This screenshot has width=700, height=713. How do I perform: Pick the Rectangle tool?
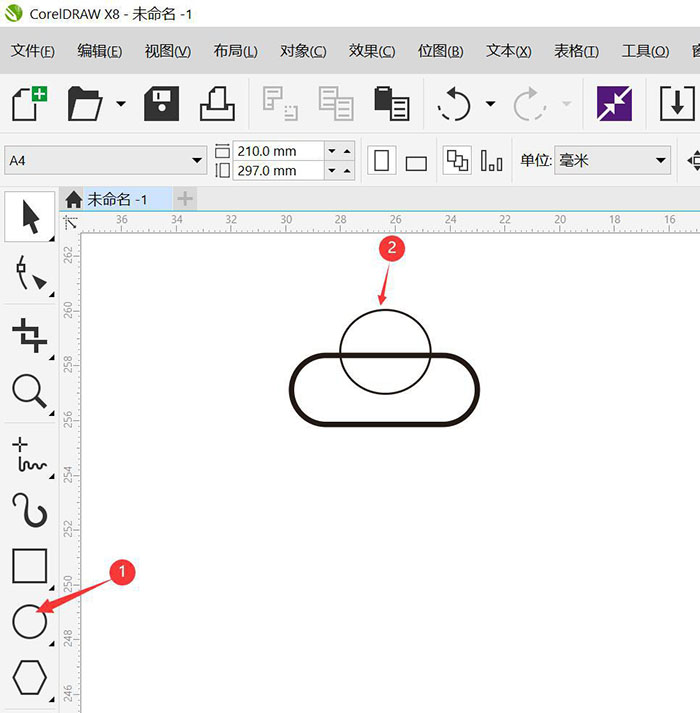pos(30,566)
